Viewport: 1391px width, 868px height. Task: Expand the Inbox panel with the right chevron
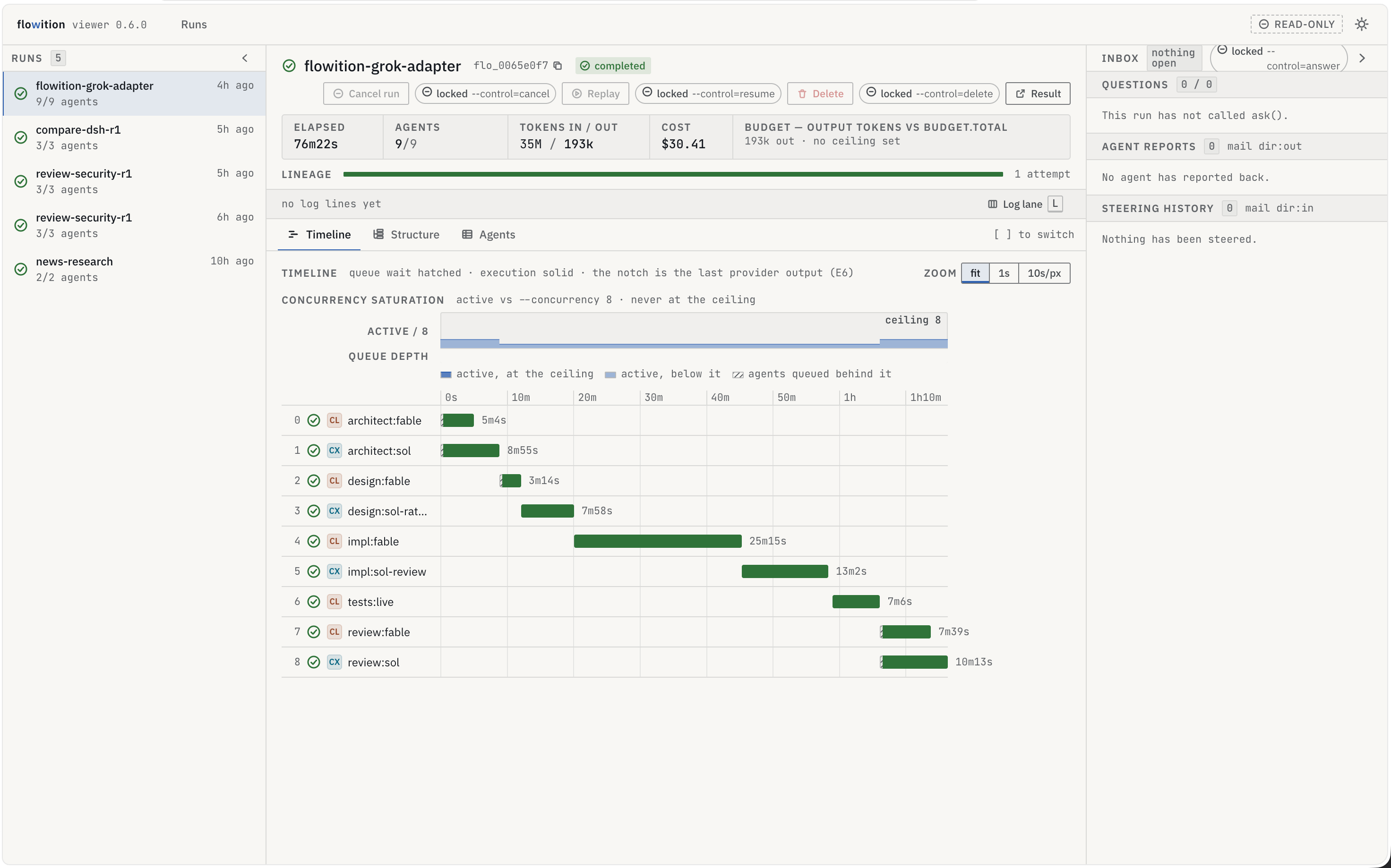click(1362, 58)
